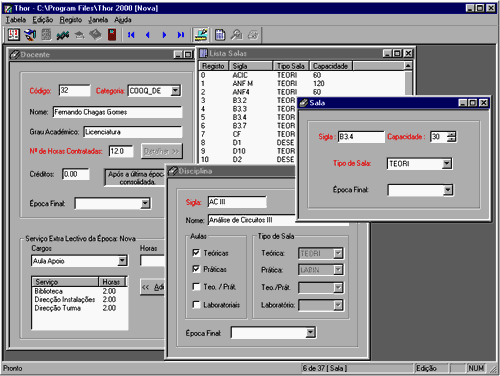Go to first record arrow
500x376 pixels.
click(x=131, y=35)
